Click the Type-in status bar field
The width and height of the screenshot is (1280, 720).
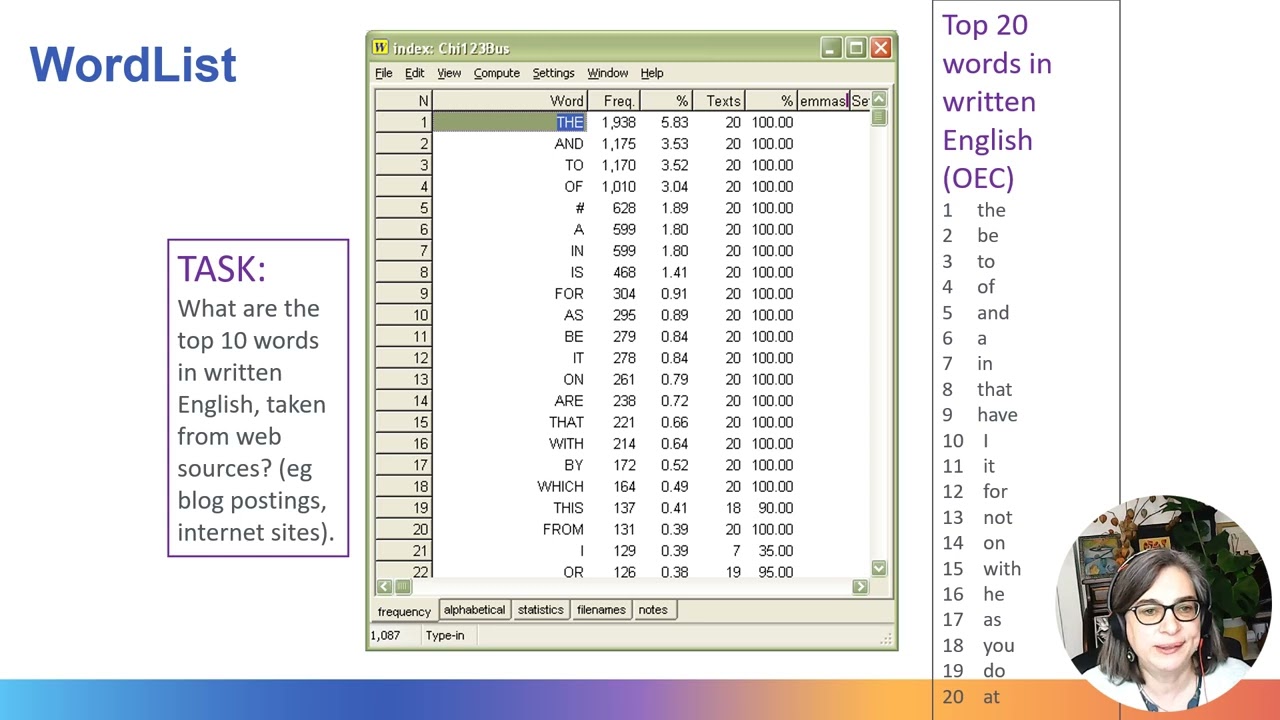pyautogui.click(x=445, y=636)
